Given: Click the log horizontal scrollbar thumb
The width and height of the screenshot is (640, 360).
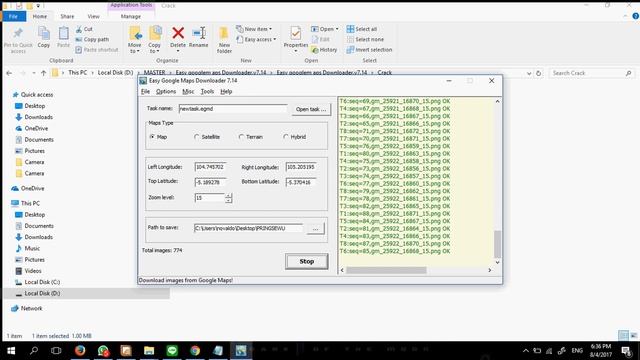Looking at the screenshot, I should click(386, 270).
